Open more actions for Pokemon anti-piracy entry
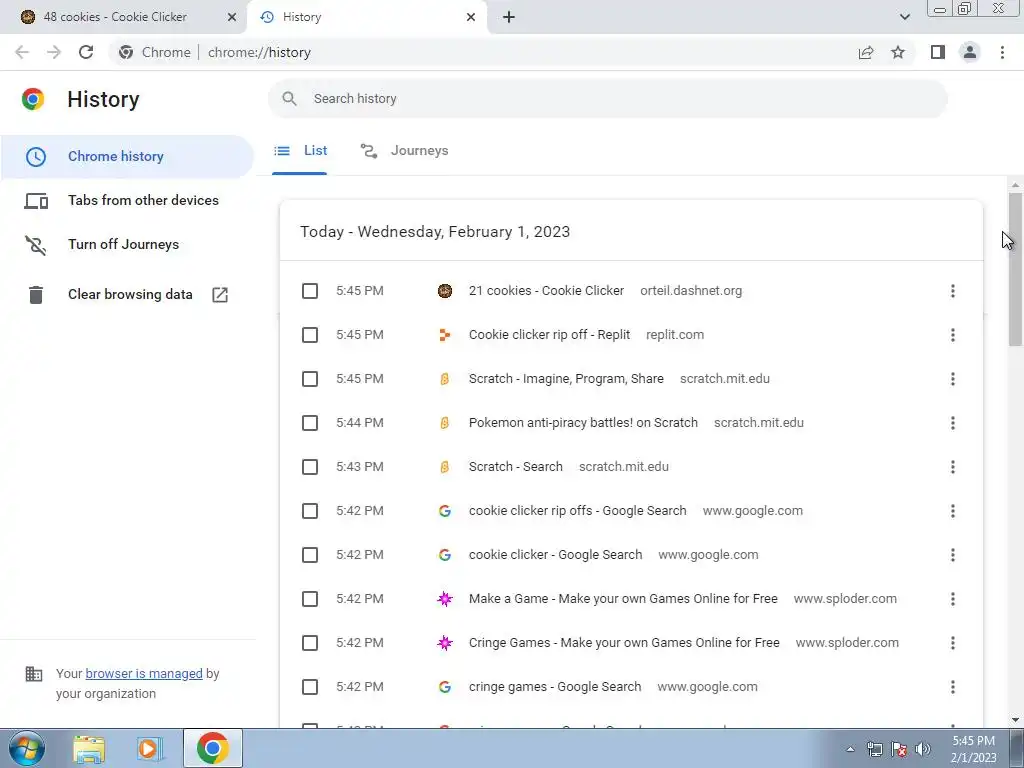Viewport: 1024px width, 768px height. pos(953,423)
